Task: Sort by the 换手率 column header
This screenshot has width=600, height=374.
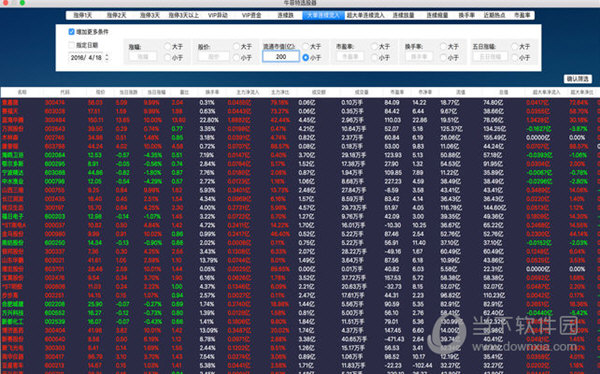Action: (x=212, y=92)
